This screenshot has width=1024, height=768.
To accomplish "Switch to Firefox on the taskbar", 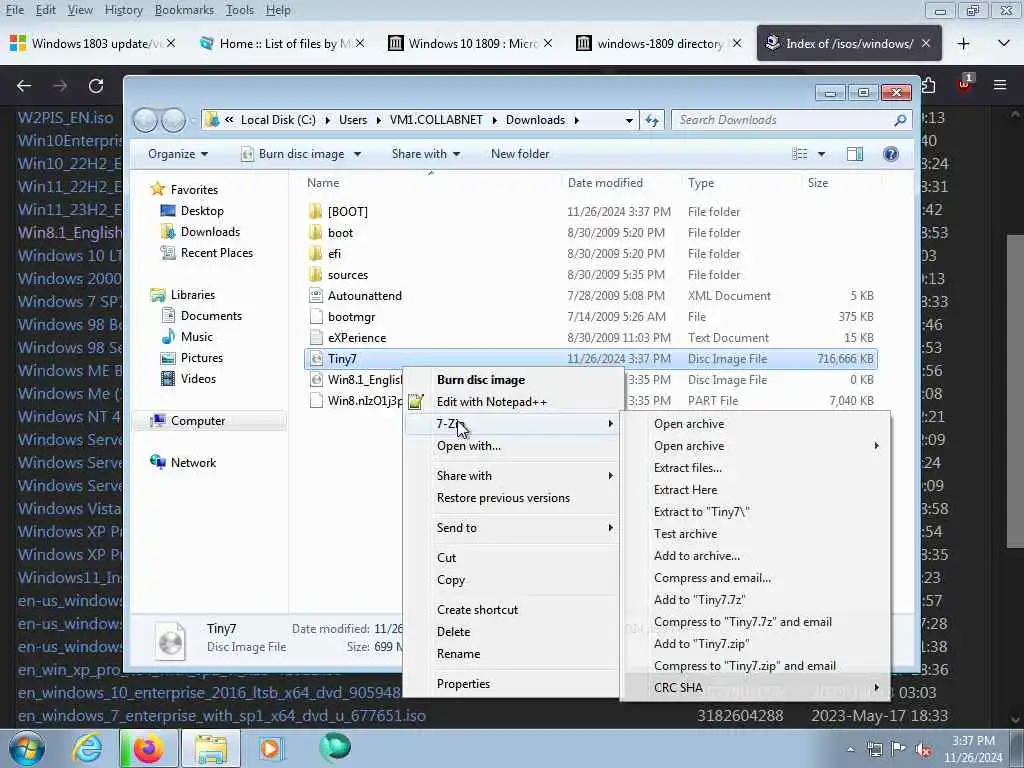I will (148, 748).
